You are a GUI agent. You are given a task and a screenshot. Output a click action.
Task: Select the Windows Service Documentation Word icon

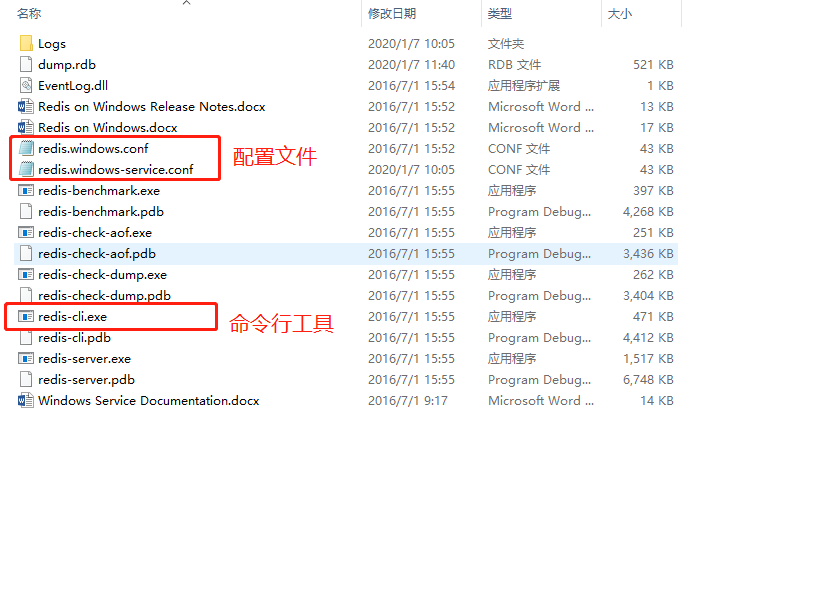click(26, 401)
